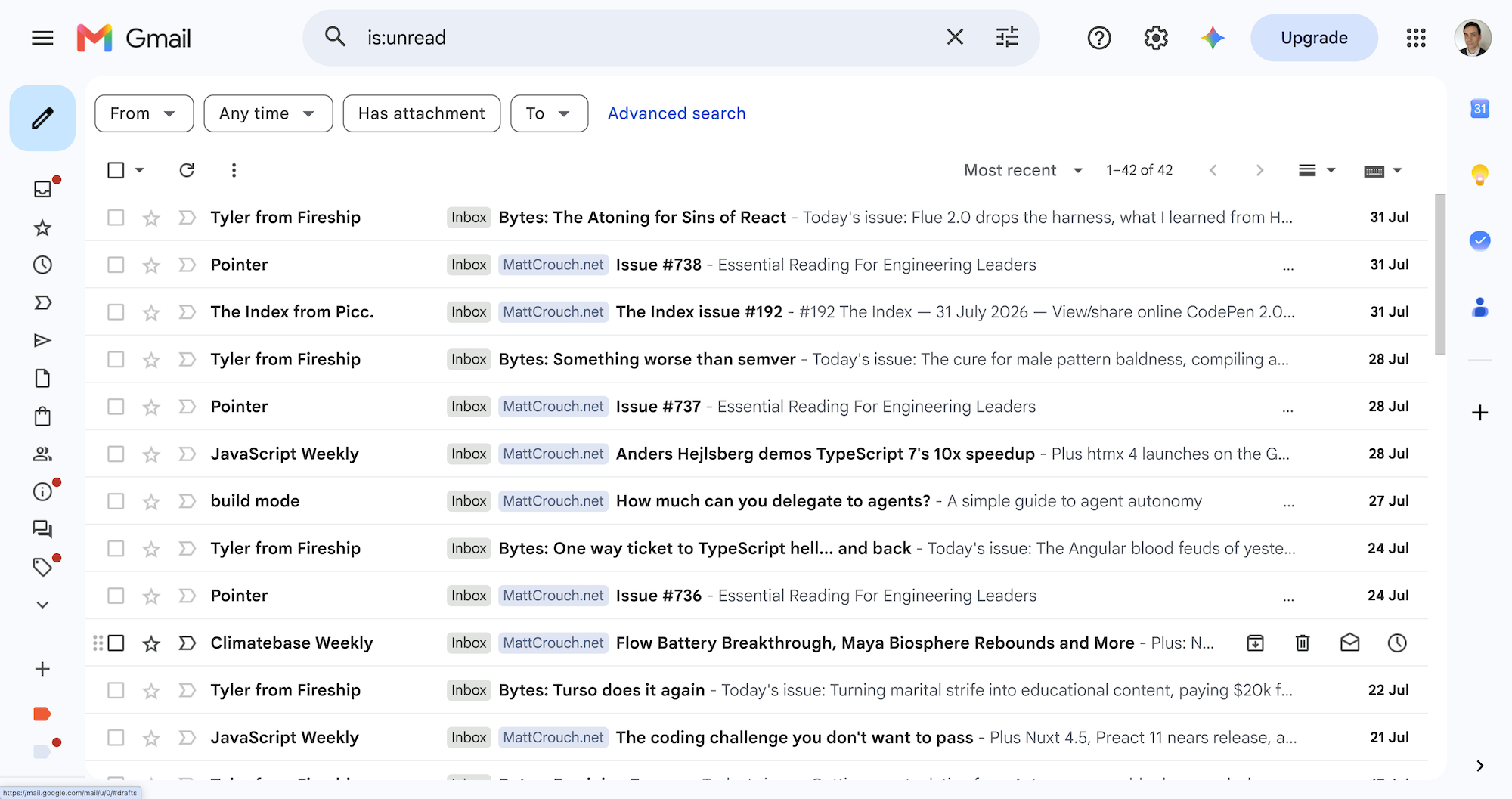
Task: Toggle the Has attachment filter chip
Action: point(422,113)
